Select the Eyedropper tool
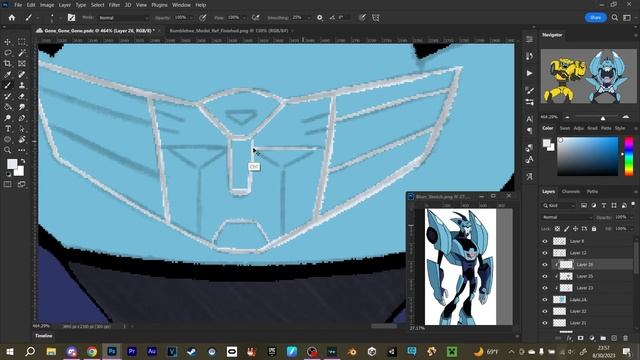This screenshot has height=360, width=640. point(7,75)
